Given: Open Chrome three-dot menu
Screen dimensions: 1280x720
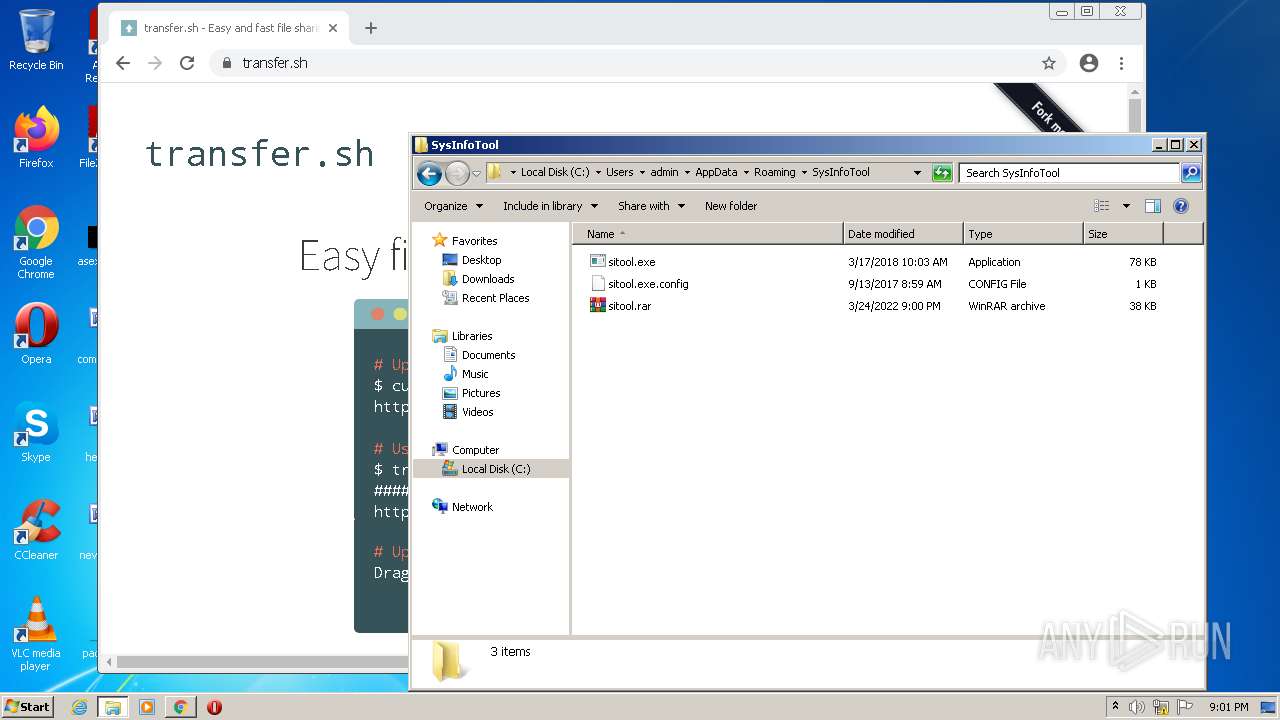Looking at the screenshot, I should [1121, 63].
